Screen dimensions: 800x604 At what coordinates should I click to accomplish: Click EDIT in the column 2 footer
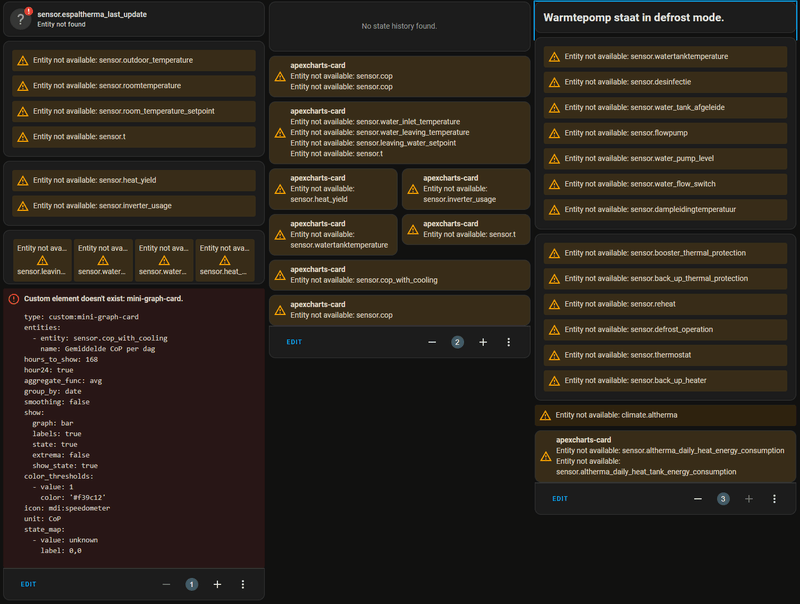pyautogui.click(x=294, y=342)
